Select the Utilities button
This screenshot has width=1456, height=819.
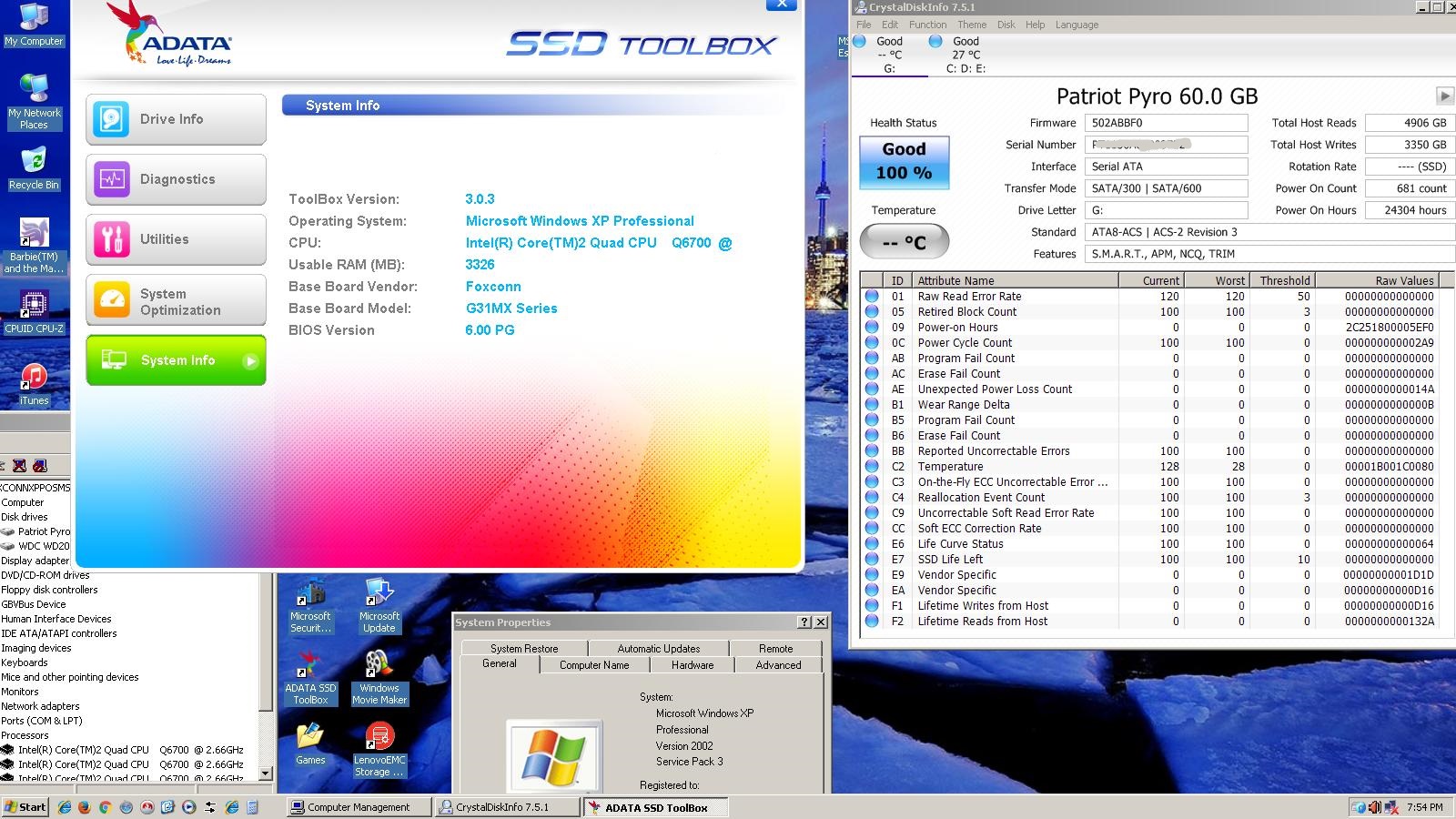point(176,239)
